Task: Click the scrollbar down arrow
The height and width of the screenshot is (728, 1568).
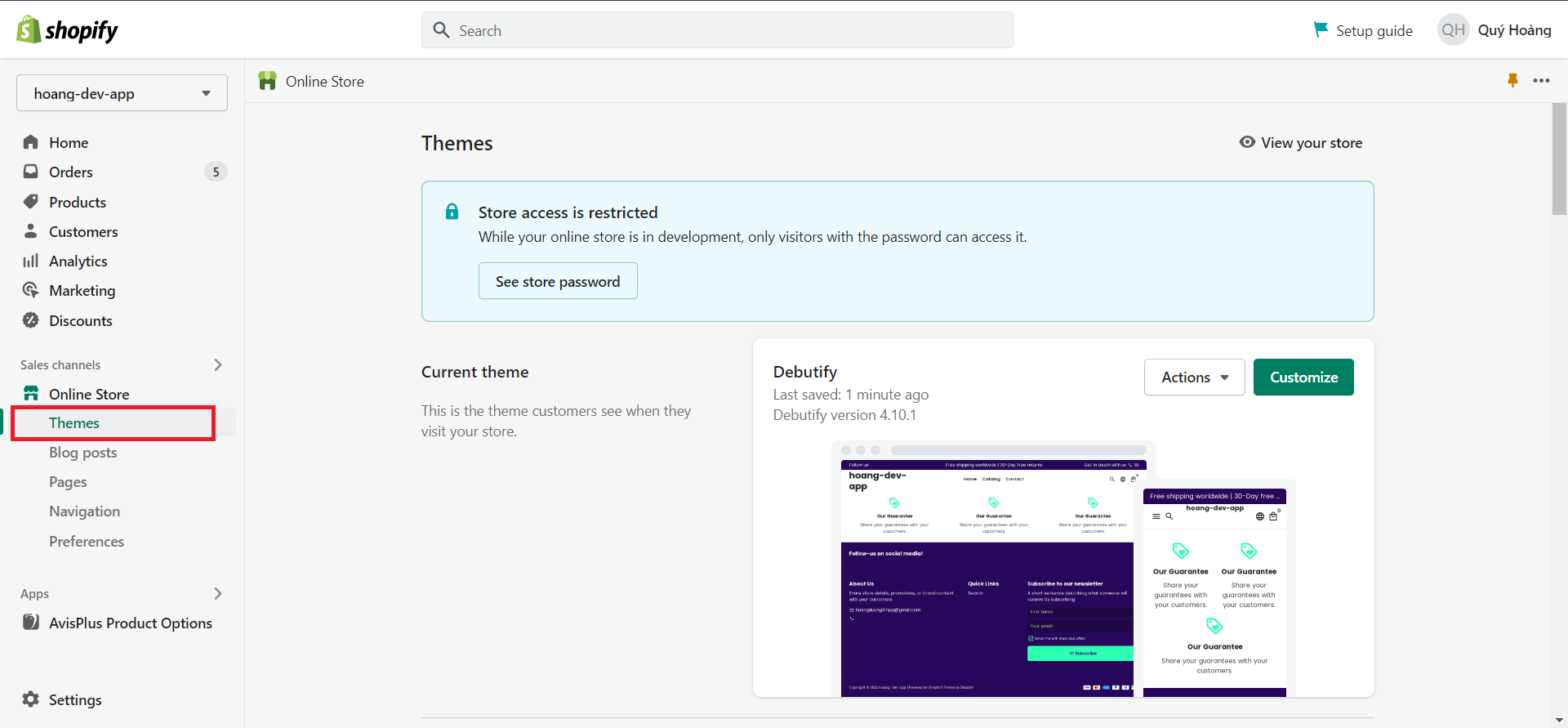Action: tap(1559, 720)
